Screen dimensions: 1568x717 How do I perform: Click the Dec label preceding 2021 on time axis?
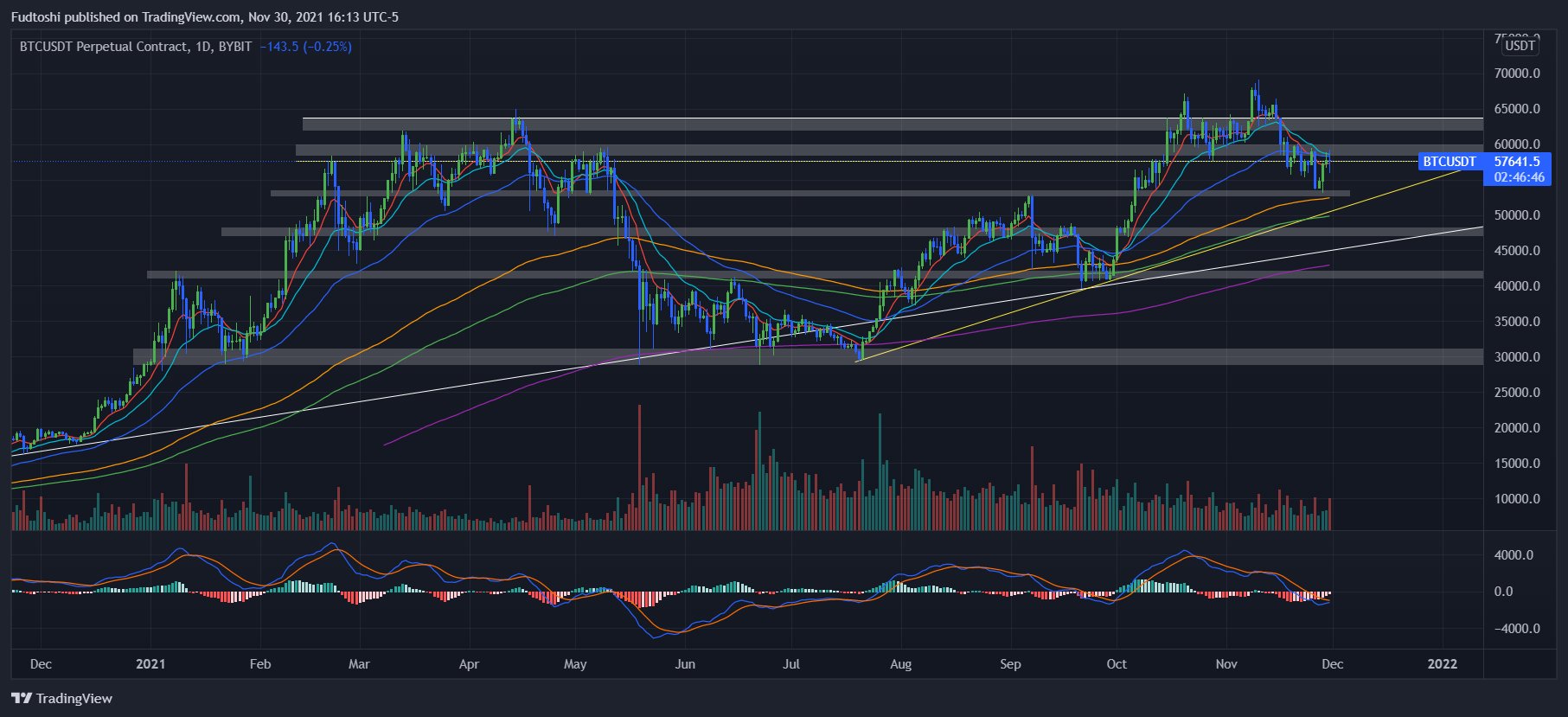[x=41, y=664]
